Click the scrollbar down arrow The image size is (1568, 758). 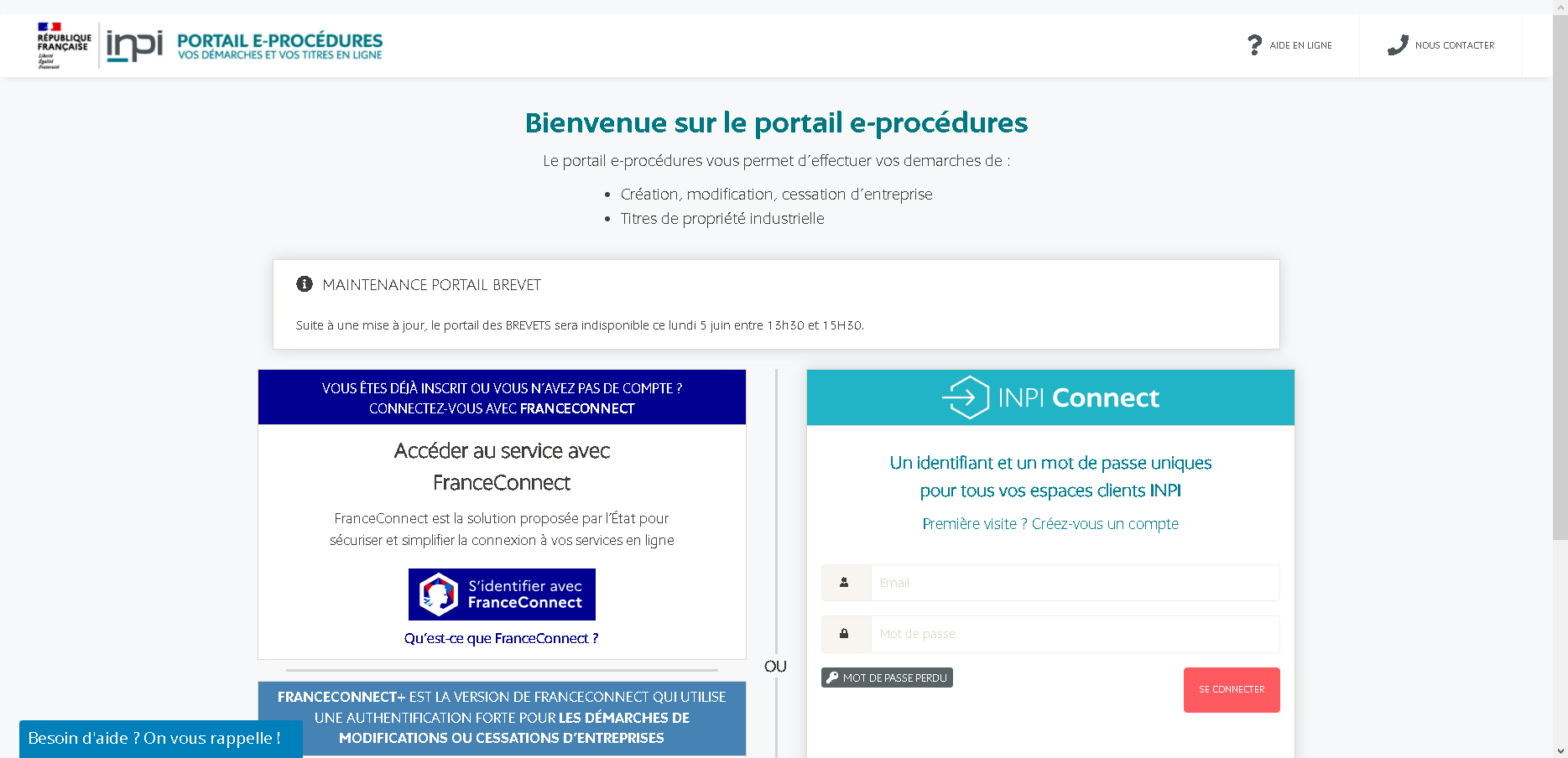pyautogui.click(x=1560, y=751)
